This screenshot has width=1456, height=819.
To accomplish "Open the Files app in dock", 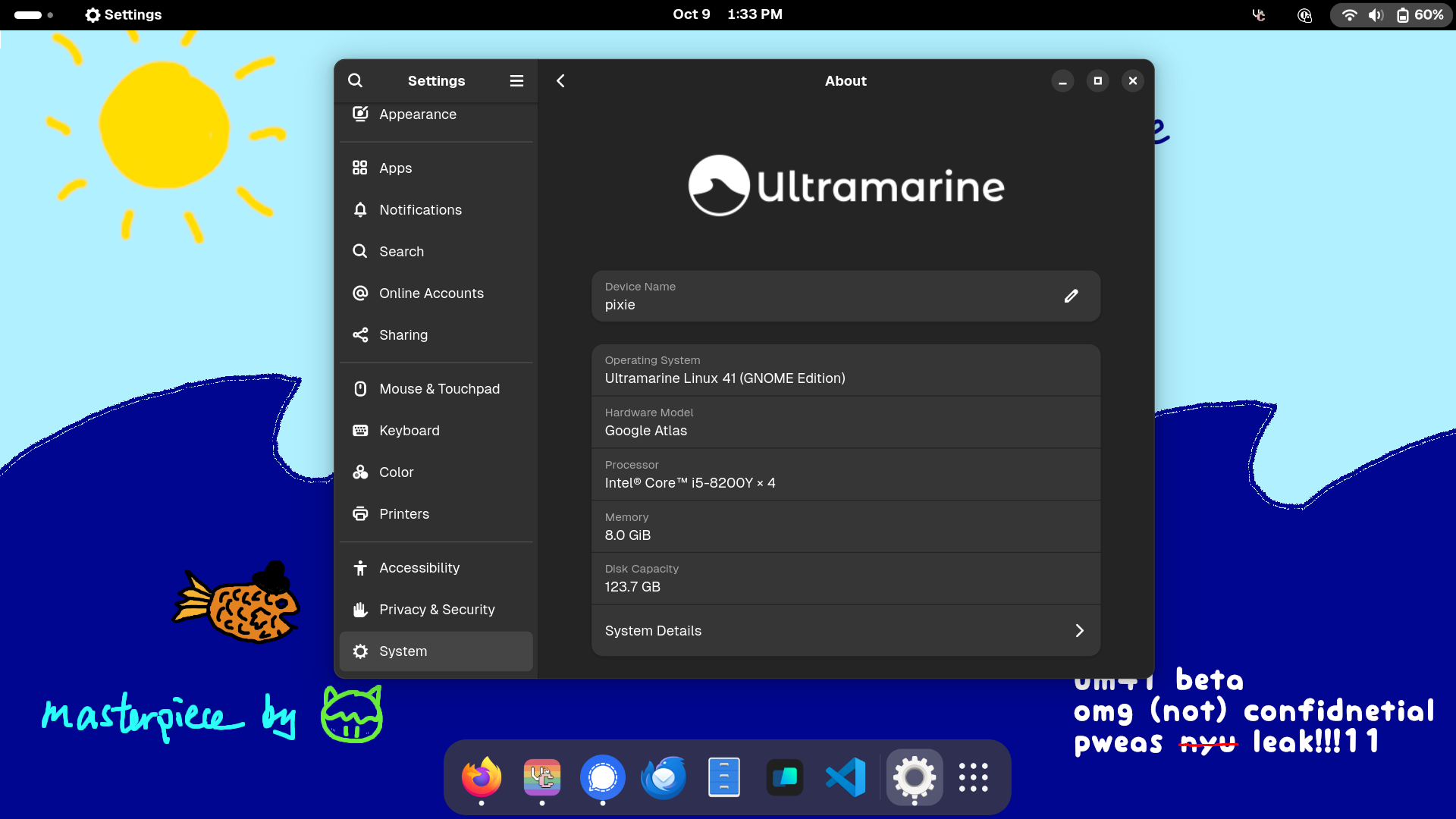I will 724,777.
